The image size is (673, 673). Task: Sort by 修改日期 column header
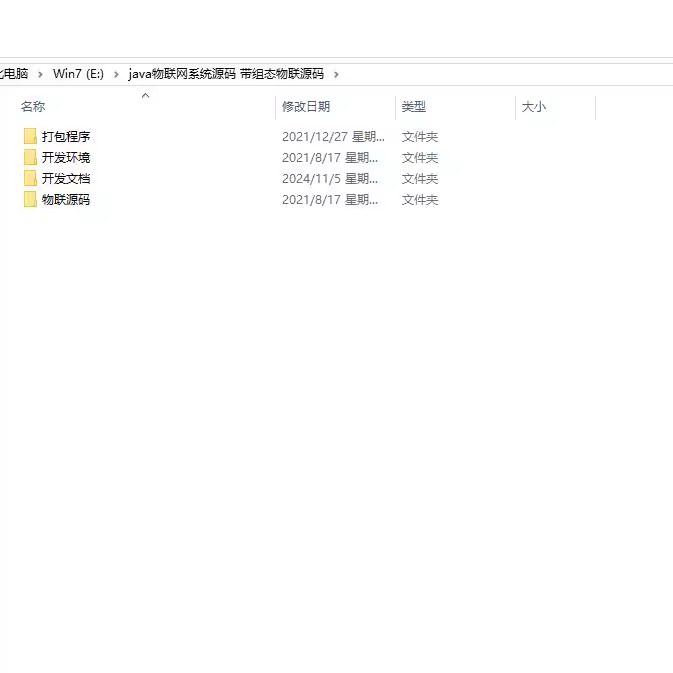(306, 106)
